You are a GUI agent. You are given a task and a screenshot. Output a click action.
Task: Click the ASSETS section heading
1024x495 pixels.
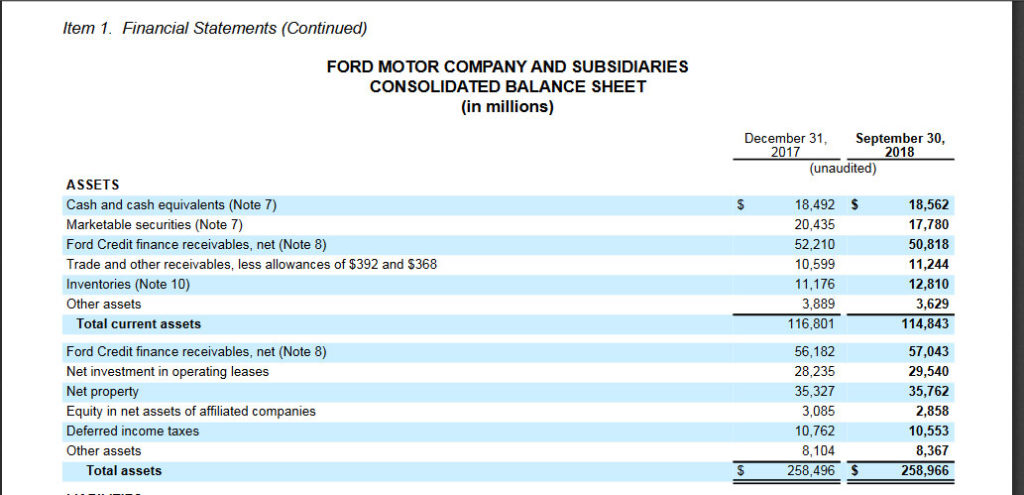pos(92,185)
